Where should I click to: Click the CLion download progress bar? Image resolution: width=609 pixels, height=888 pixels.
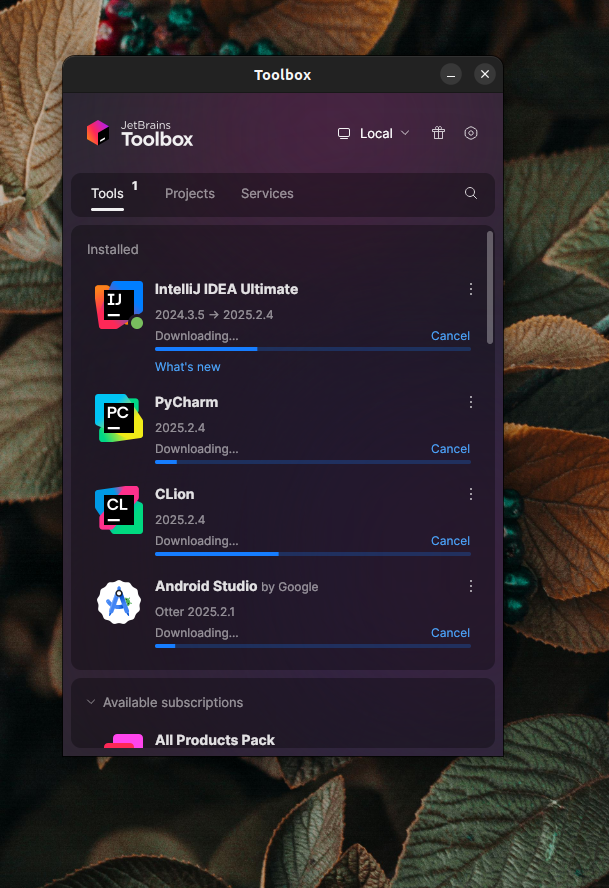(x=313, y=554)
